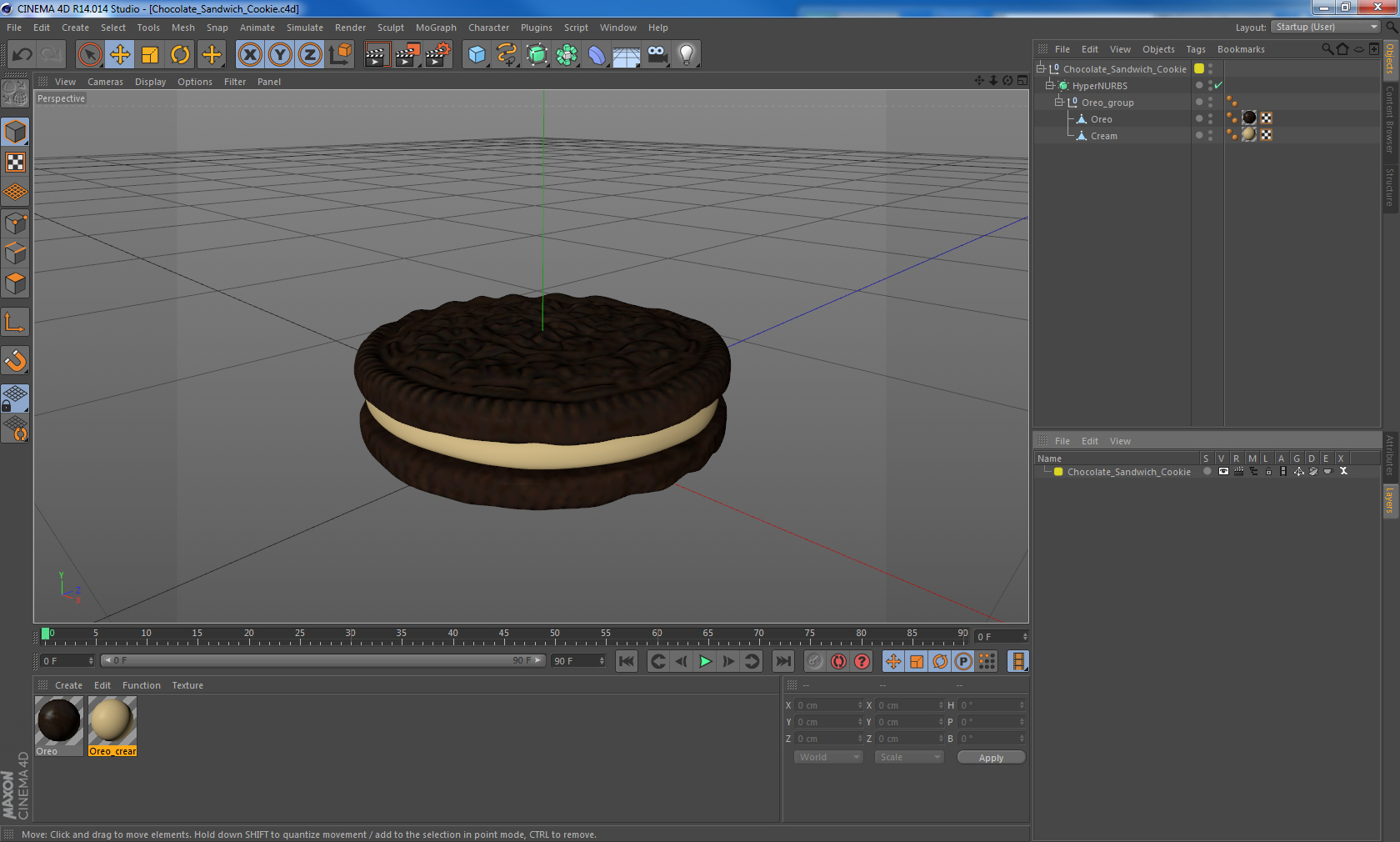Add a Cube primitive object
Screen dimensions: 1400x842
tap(477, 55)
